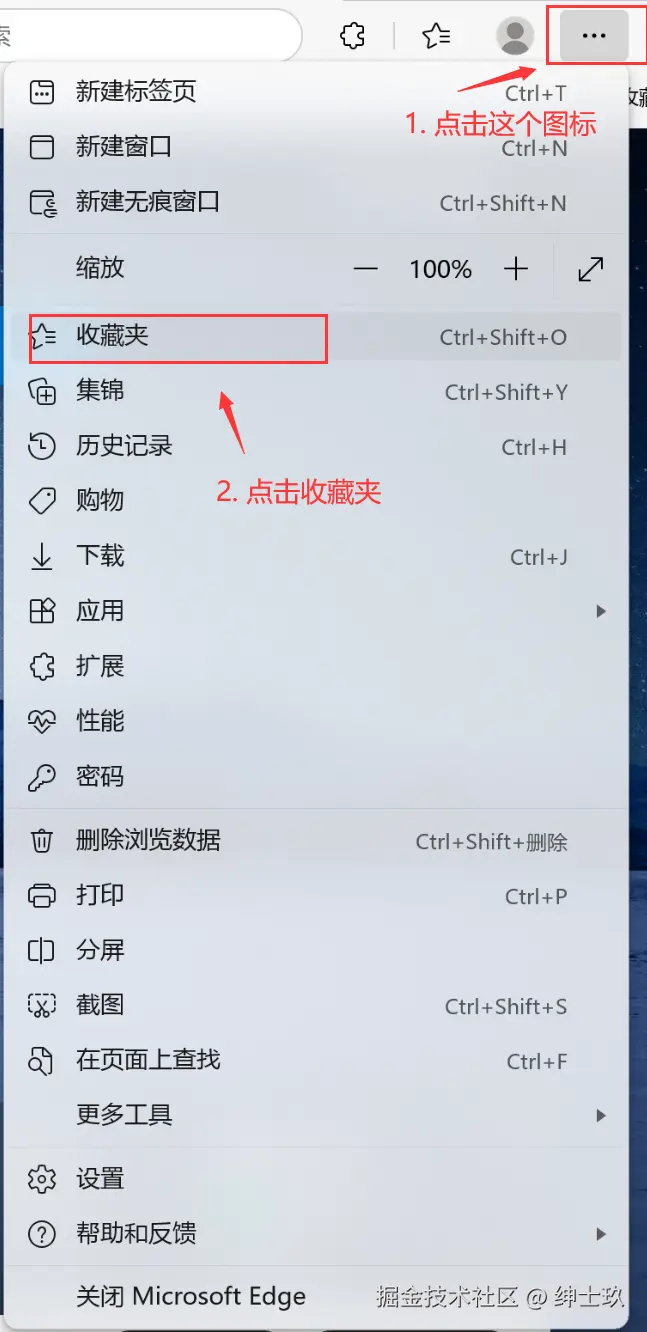
Task: Click the Extensions puzzle icon in toolbar
Action: point(352,37)
